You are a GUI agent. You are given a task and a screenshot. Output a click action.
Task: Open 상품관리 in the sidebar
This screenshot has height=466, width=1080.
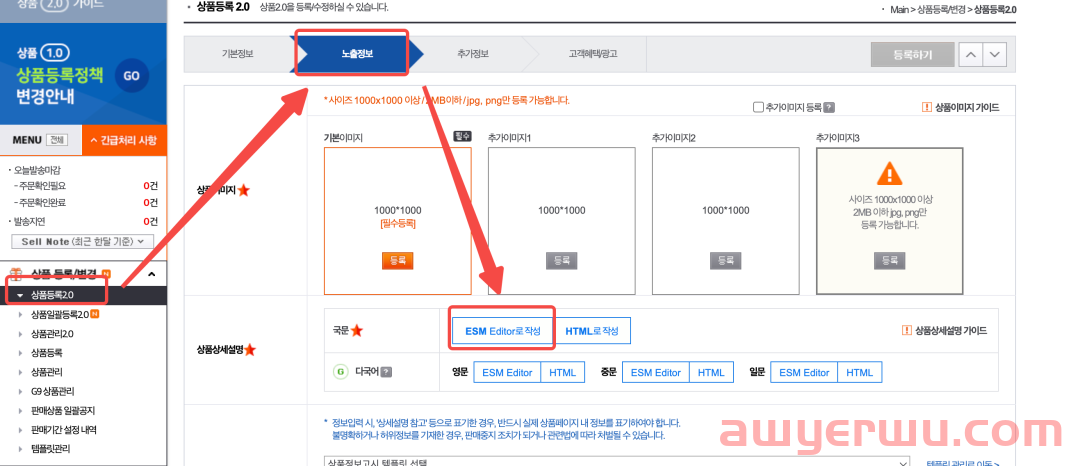coord(46,372)
